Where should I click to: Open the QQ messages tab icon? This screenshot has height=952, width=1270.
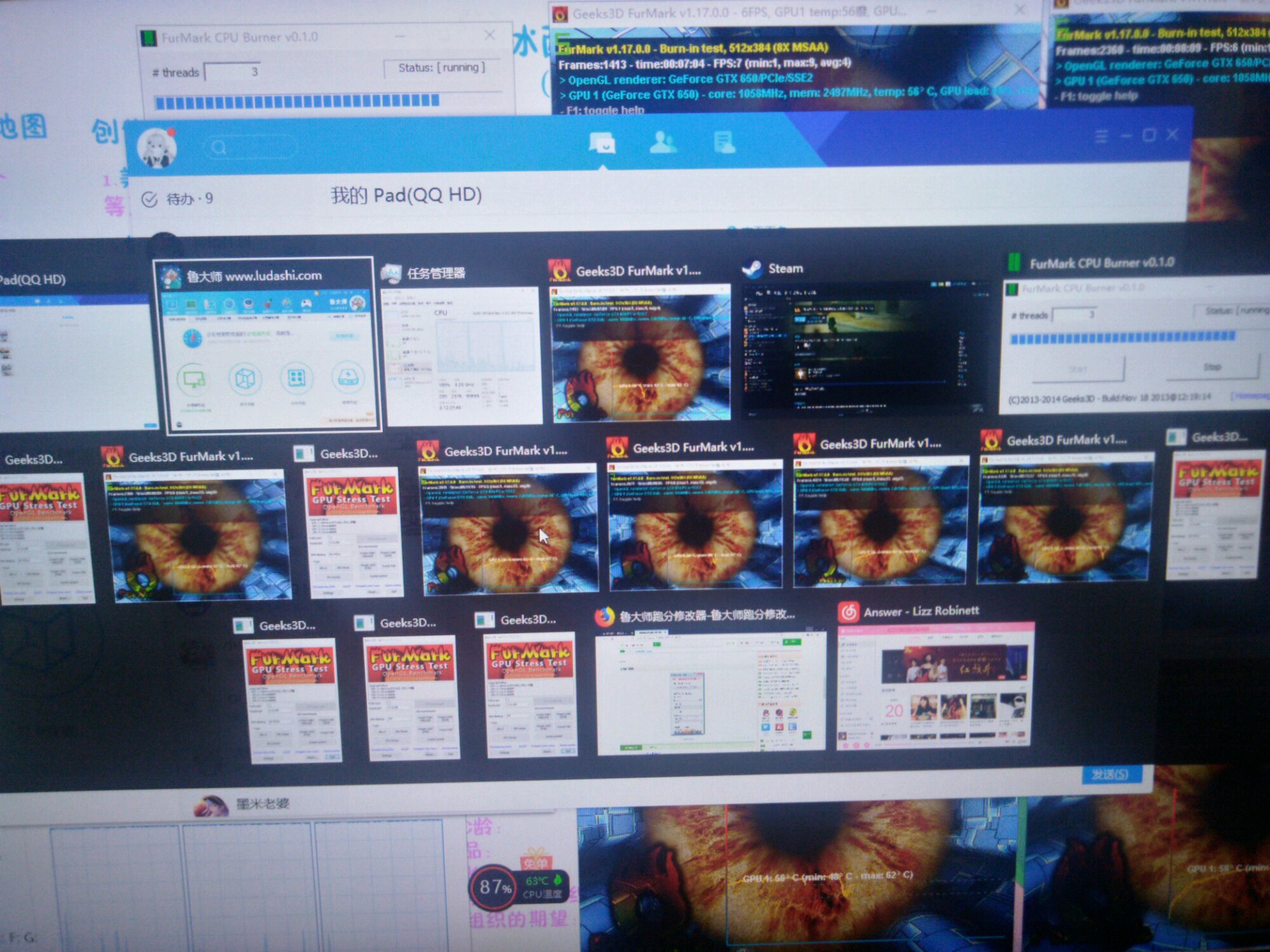601,142
